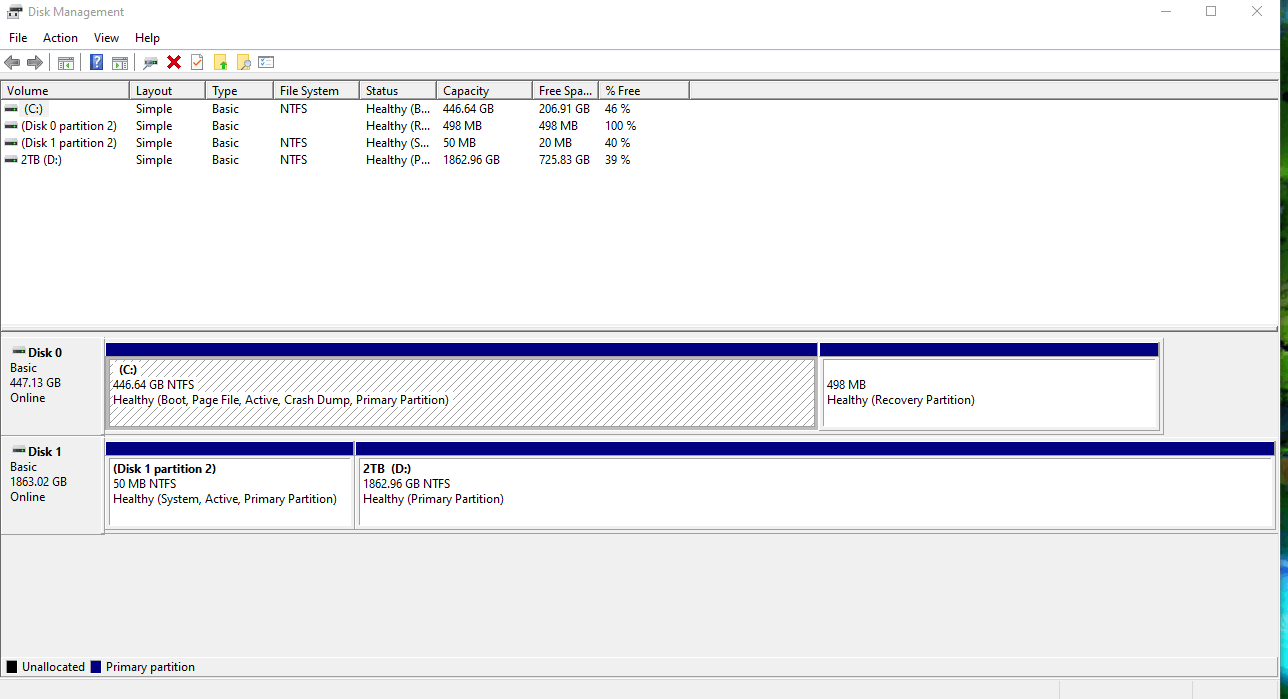Click drive icon beside (Disk 0 partition 2) row

click(11, 126)
